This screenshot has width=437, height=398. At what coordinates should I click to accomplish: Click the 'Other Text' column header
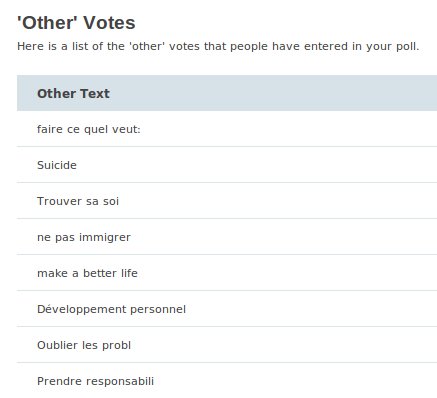pyautogui.click(x=73, y=94)
